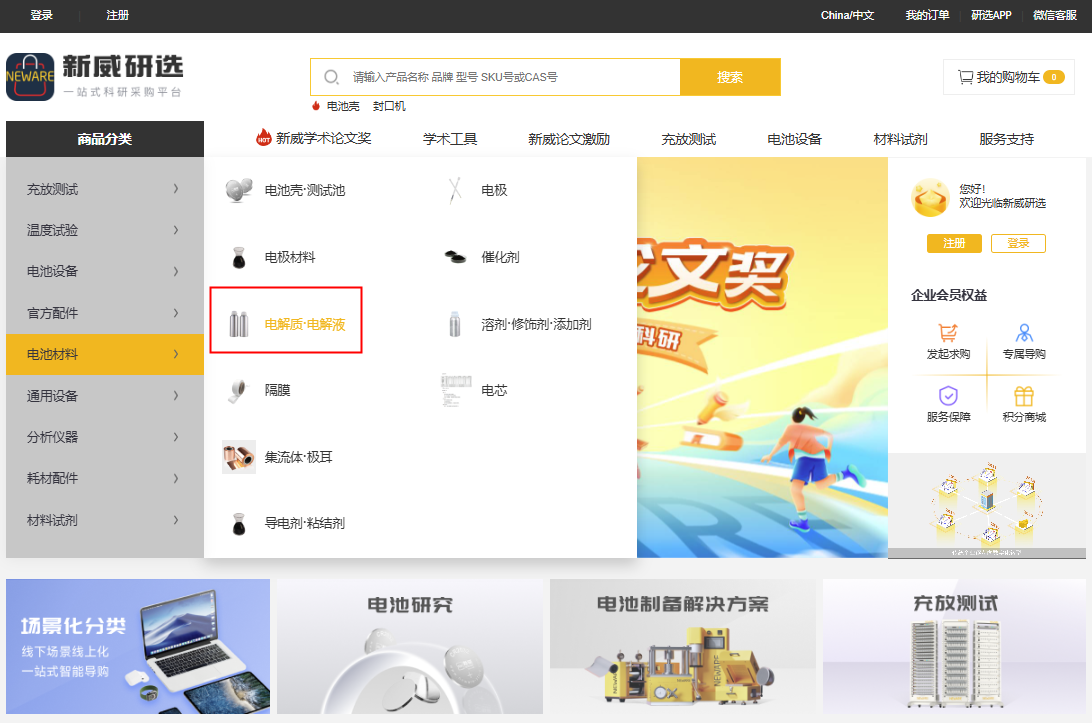Click the 电池壳·测试池 product icon
Image resolution: width=1092 pixels, height=723 pixels.
[x=239, y=189]
